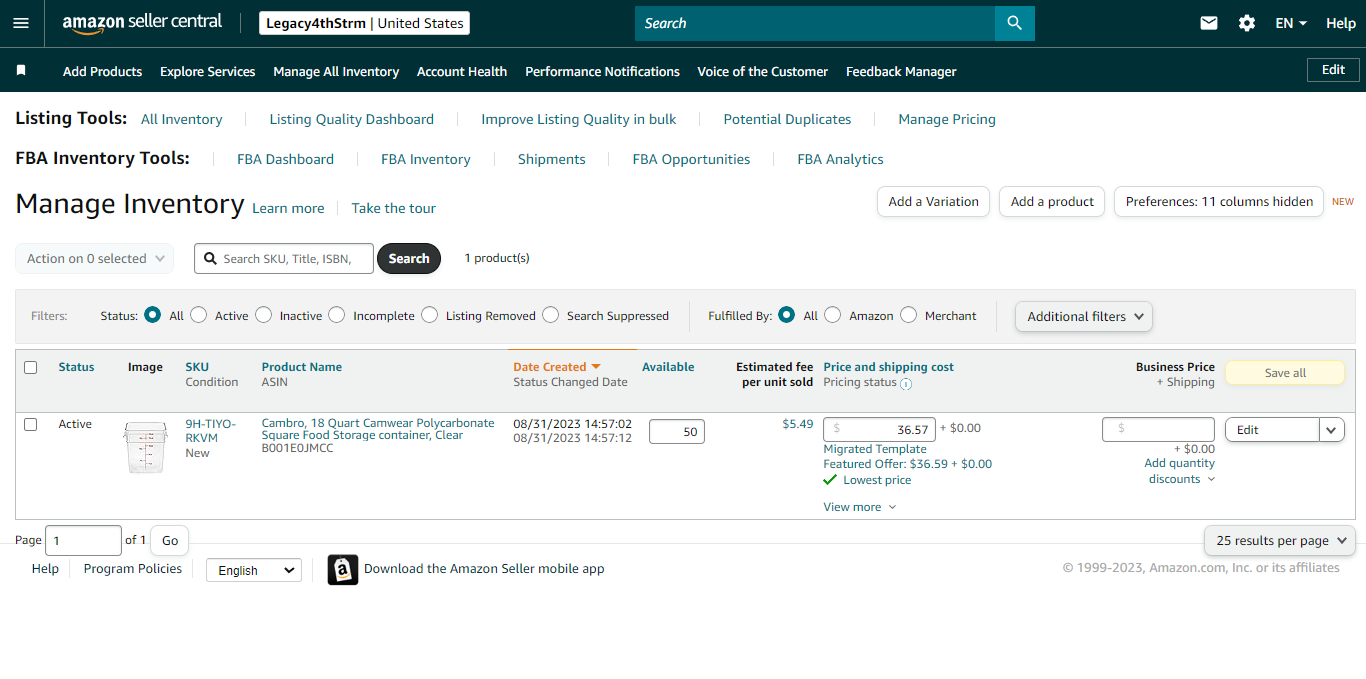1366x679 pixels.
Task: Click the search magnifier button
Action: (x=1015, y=23)
